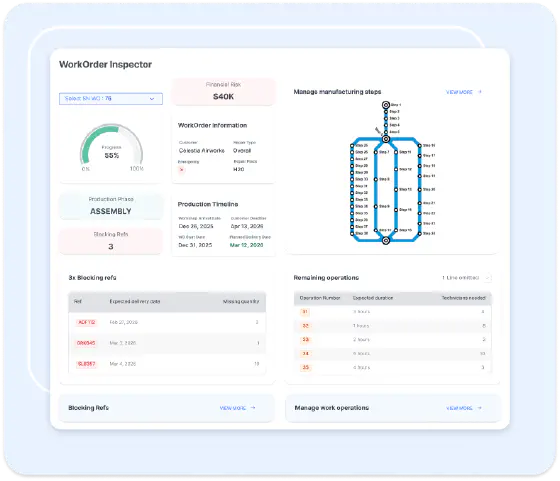The image size is (560, 481).
Task: Click the Blocking Refs count card showing 3
Action: [111, 241]
